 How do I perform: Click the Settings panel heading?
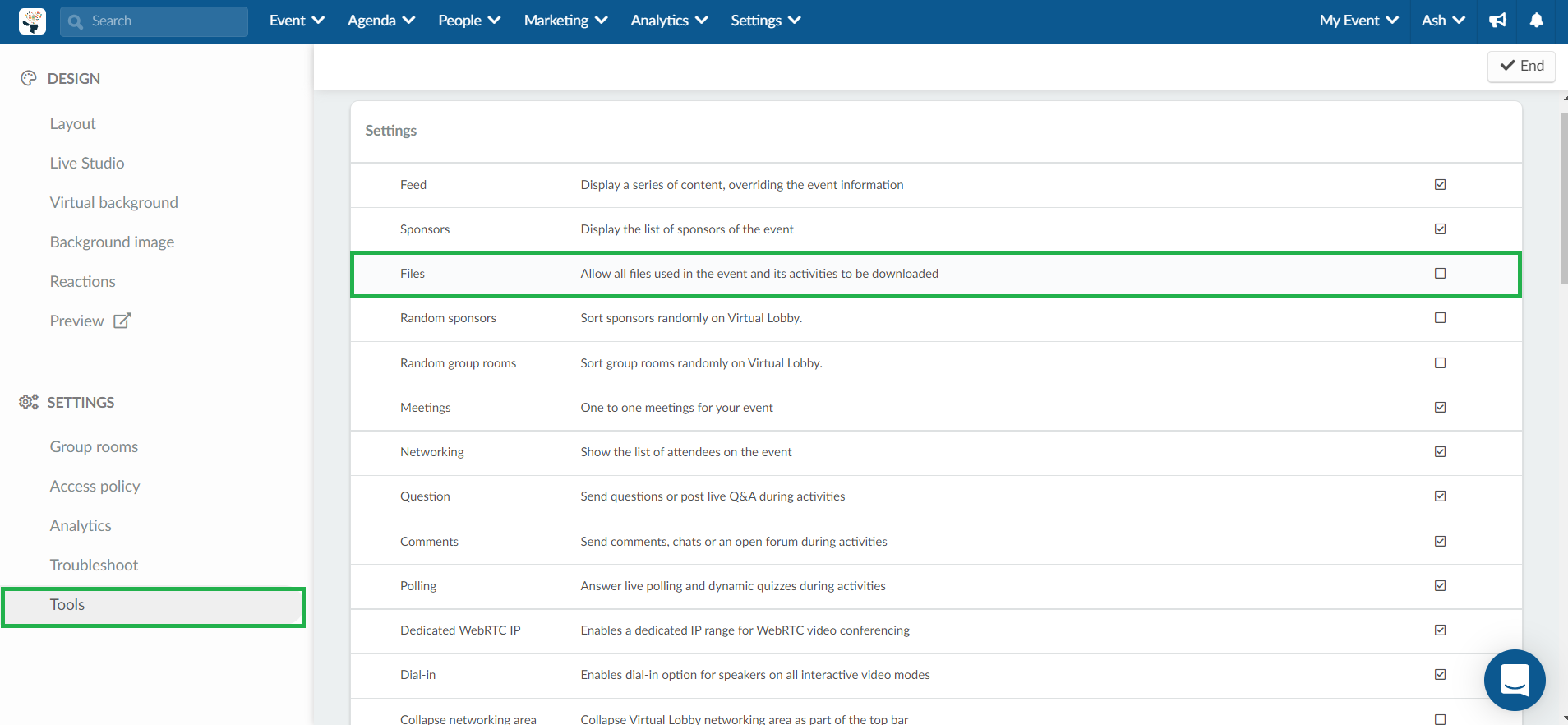[391, 131]
